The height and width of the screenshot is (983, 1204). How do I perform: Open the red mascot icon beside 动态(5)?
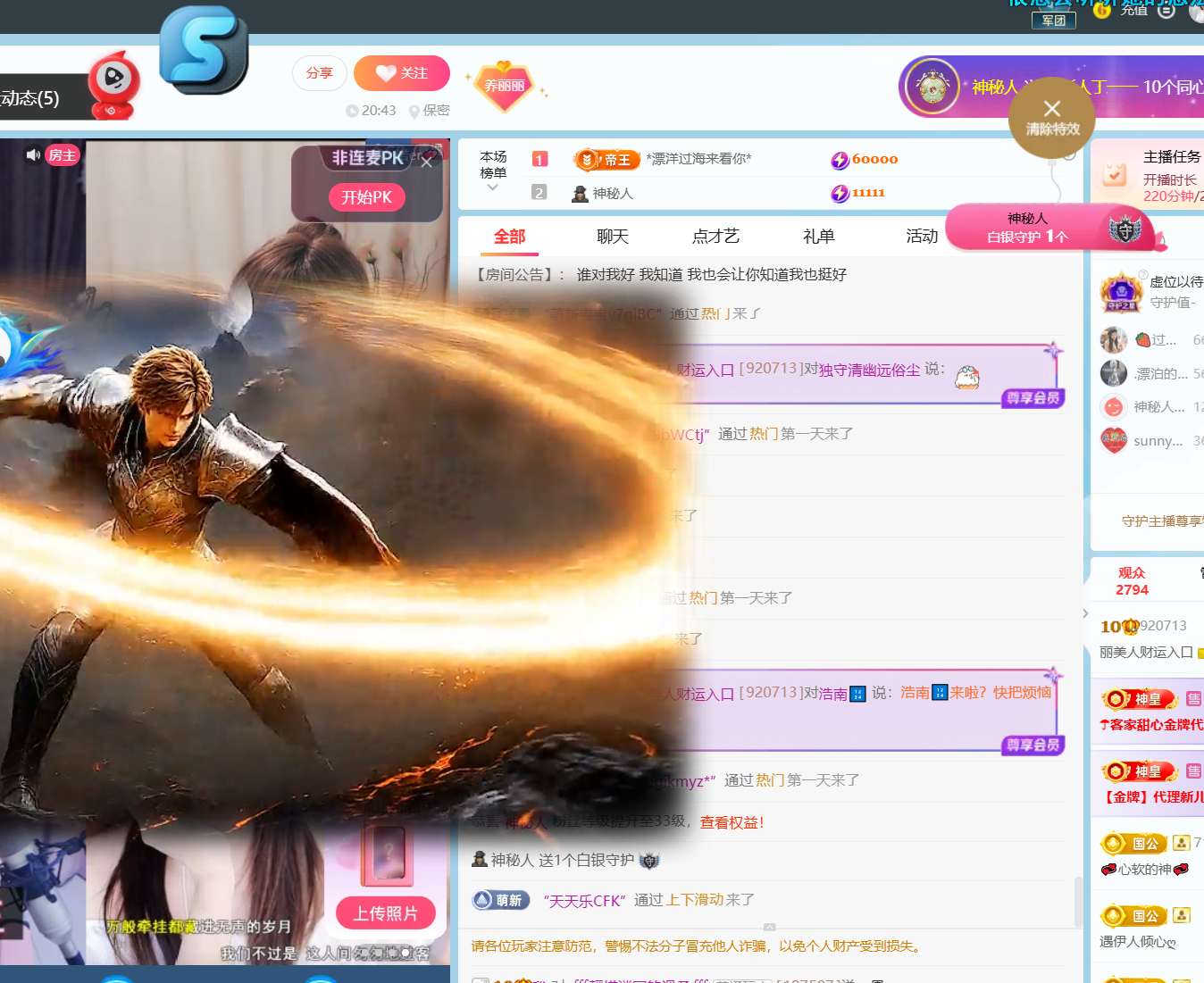tap(113, 85)
